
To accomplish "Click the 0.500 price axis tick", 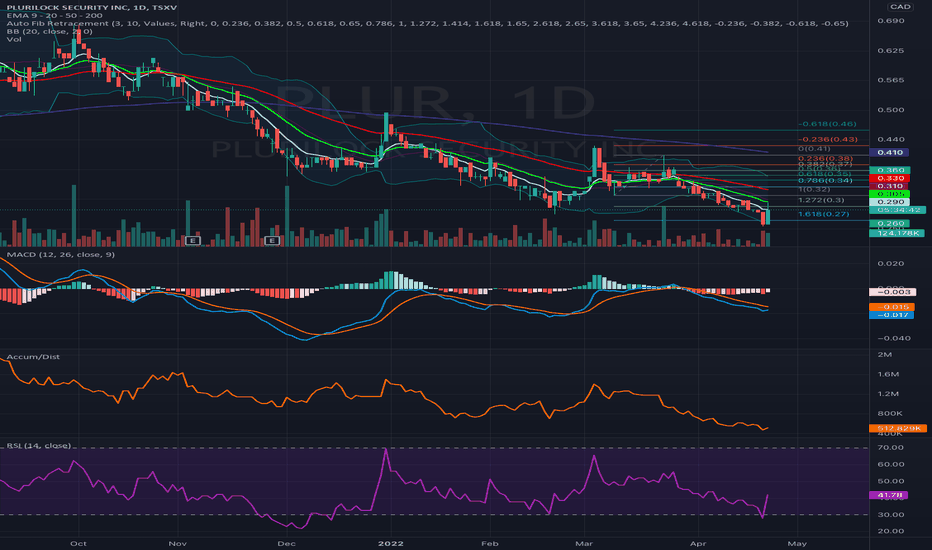I will 890,109.
